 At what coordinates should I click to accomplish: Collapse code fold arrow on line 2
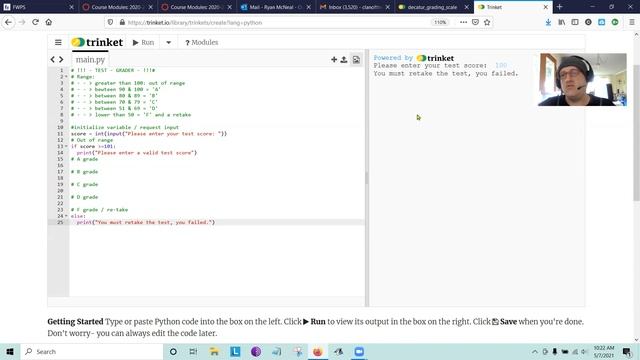pos(66,77)
